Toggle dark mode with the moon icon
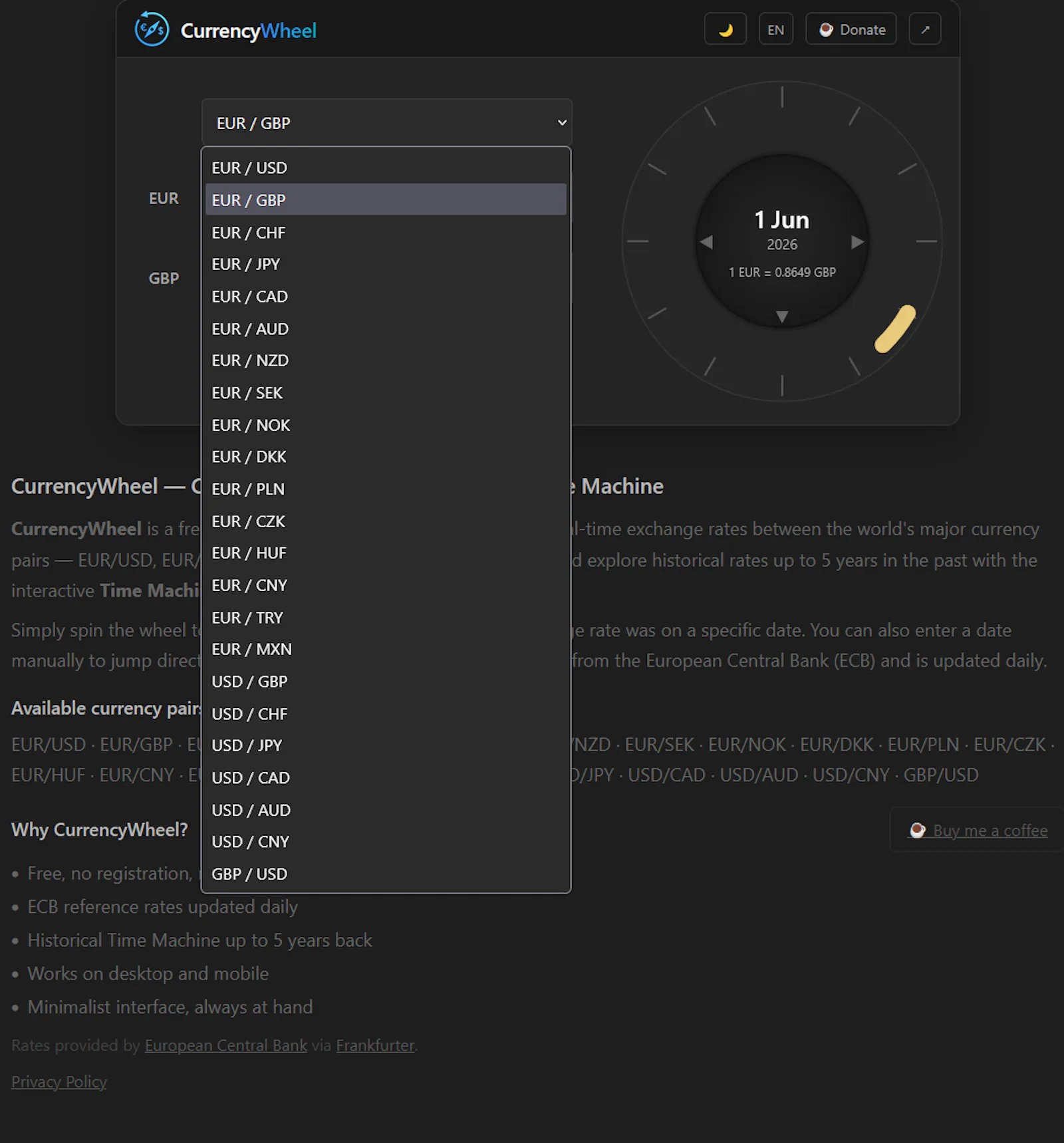Screen dimensions: 1064x1143 [725, 29]
